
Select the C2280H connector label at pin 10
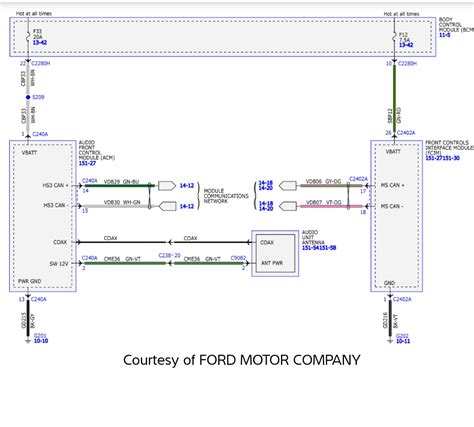[x=407, y=64]
